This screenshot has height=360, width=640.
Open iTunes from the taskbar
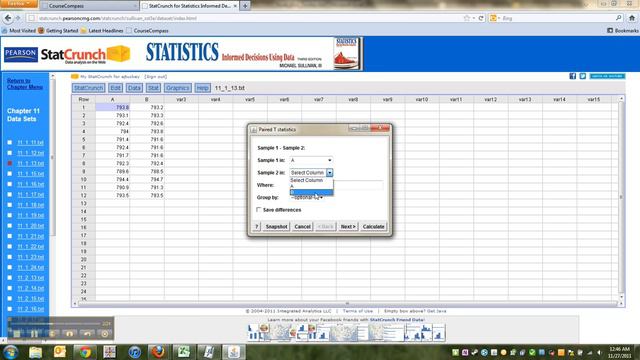click(x=134, y=352)
